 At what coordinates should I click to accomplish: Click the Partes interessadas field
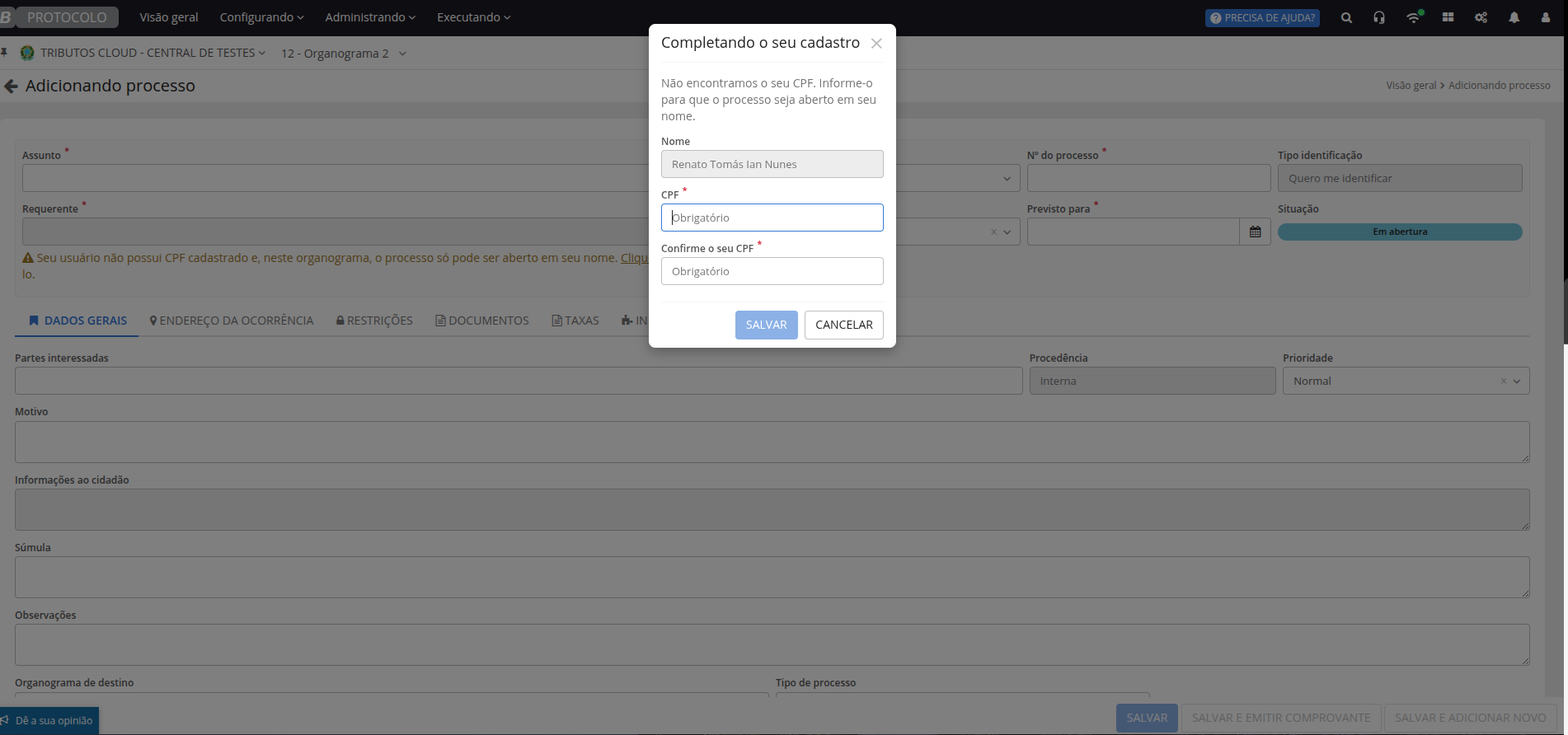[519, 381]
